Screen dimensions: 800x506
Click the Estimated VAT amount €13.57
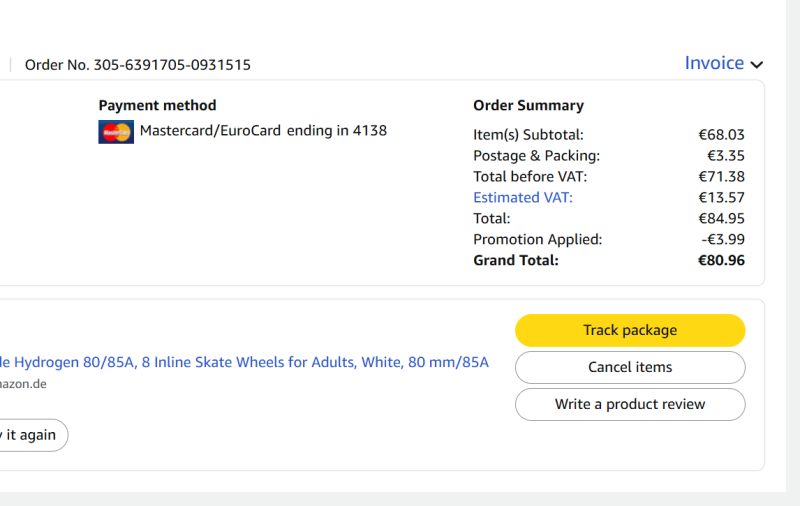[721, 197]
